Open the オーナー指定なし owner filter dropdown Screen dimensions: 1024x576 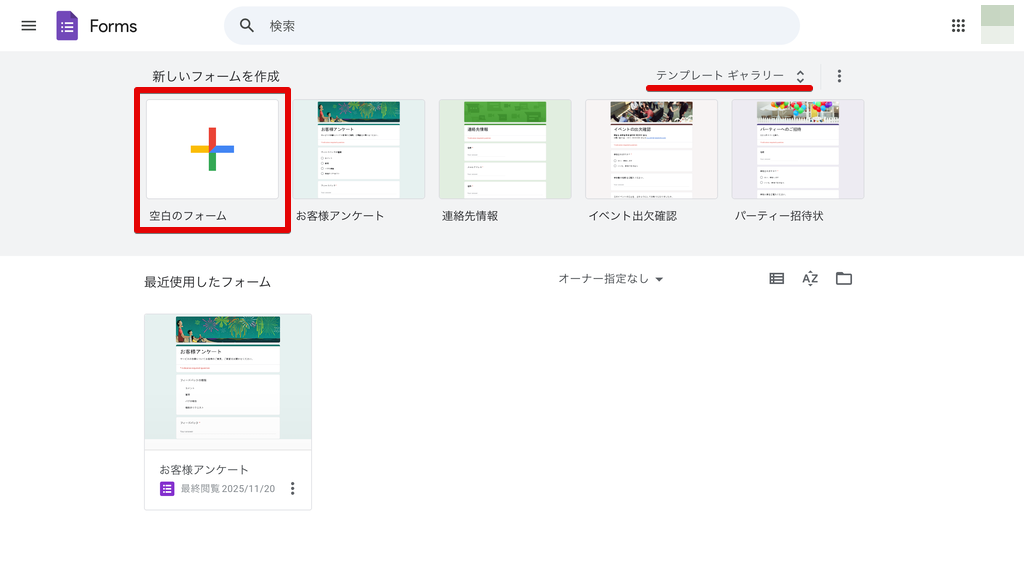point(611,279)
